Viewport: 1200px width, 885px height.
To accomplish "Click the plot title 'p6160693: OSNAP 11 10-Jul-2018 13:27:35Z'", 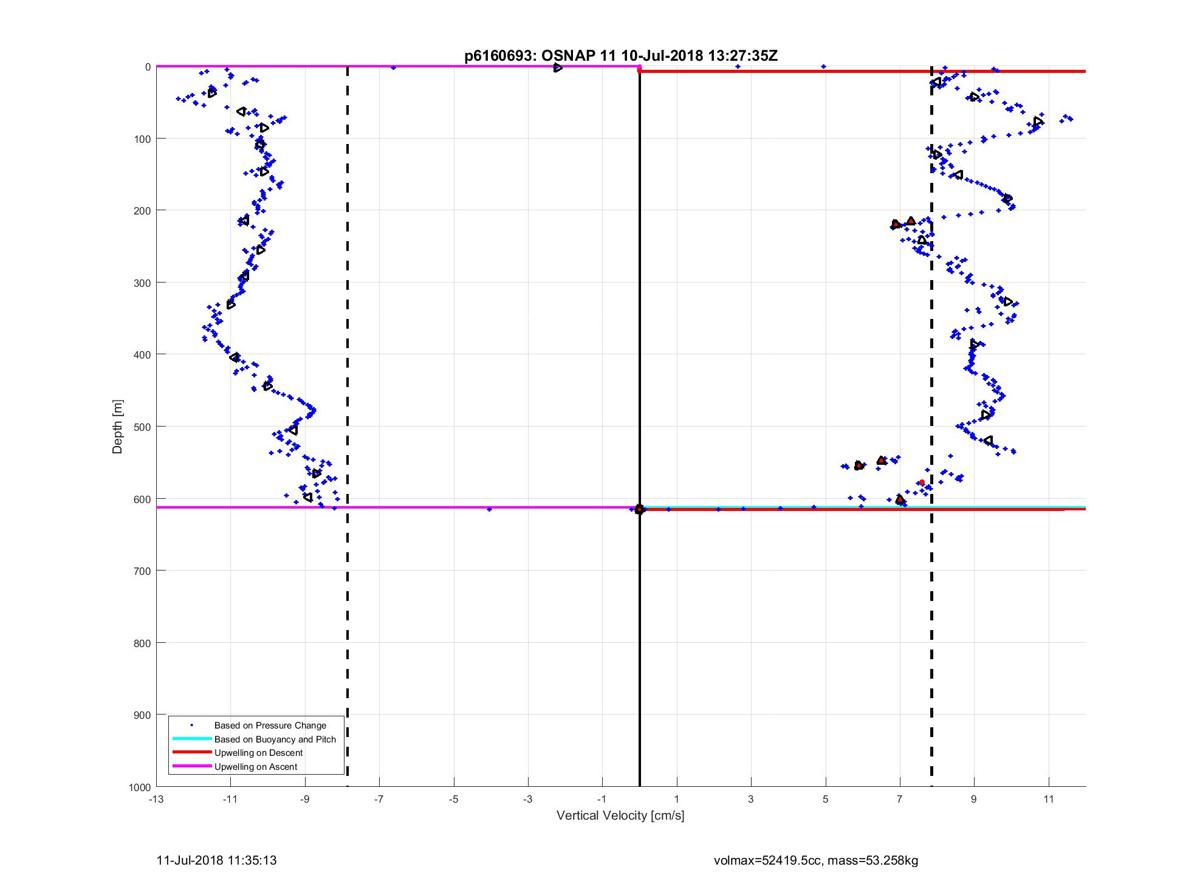I will 621,57.
